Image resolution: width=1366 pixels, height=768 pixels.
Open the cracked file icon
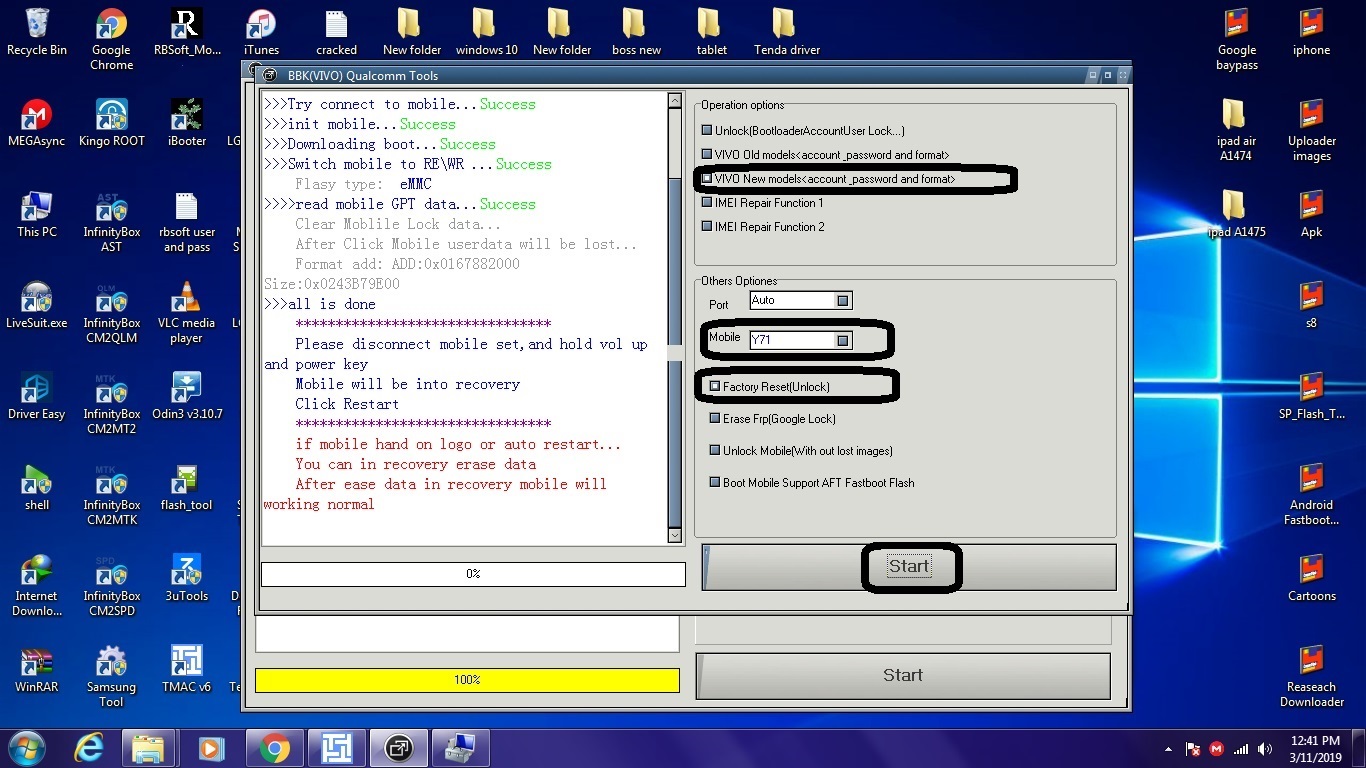tap(336, 32)
